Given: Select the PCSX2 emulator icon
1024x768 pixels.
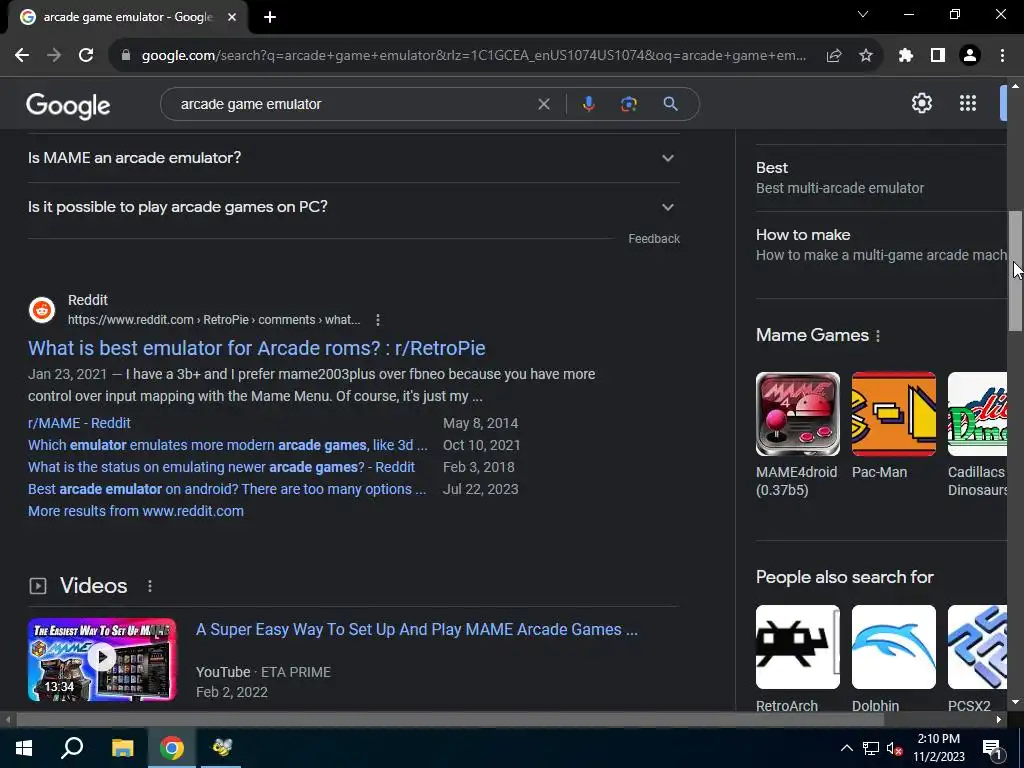Looking at the screenshot, I should (978, 647).
